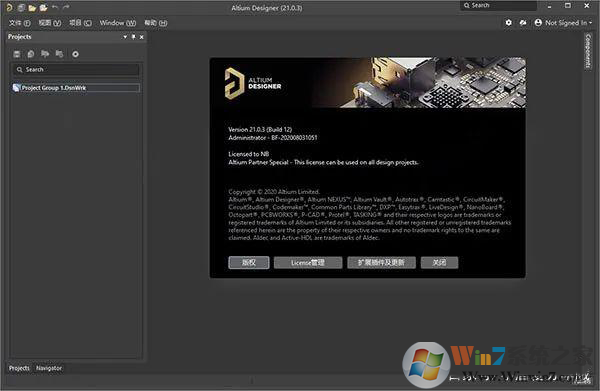Screen dimensions: 600x391
Task: Open the 项目 (C) menu
Action: (80, 23)
